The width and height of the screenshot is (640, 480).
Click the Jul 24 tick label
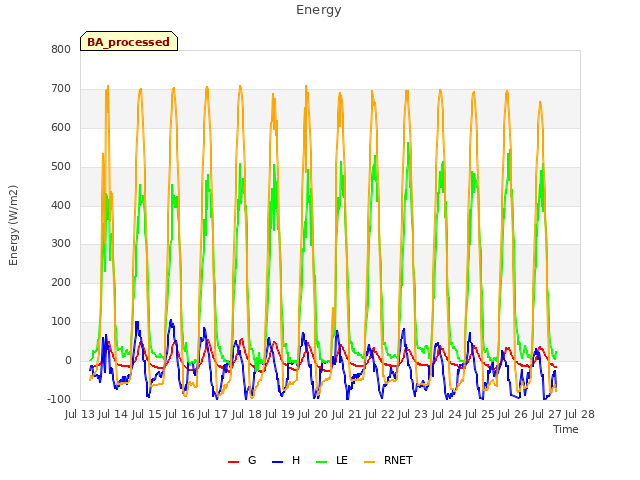click(447, 414)
